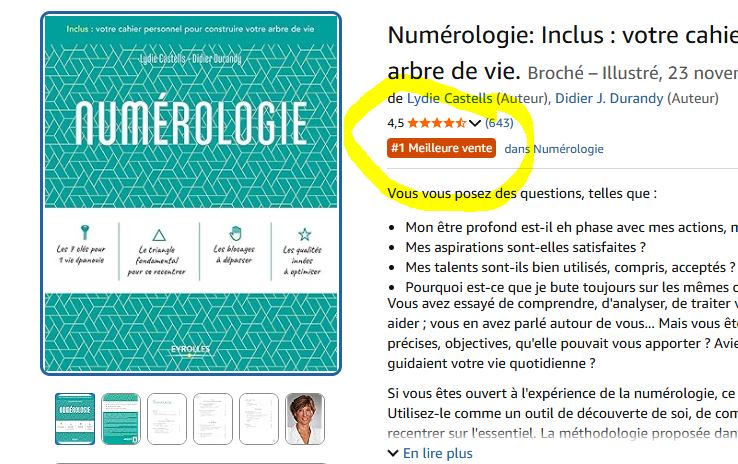738x464 pixels.
Task: Click the #1 Meilleure vente badge
Action: 441,148
